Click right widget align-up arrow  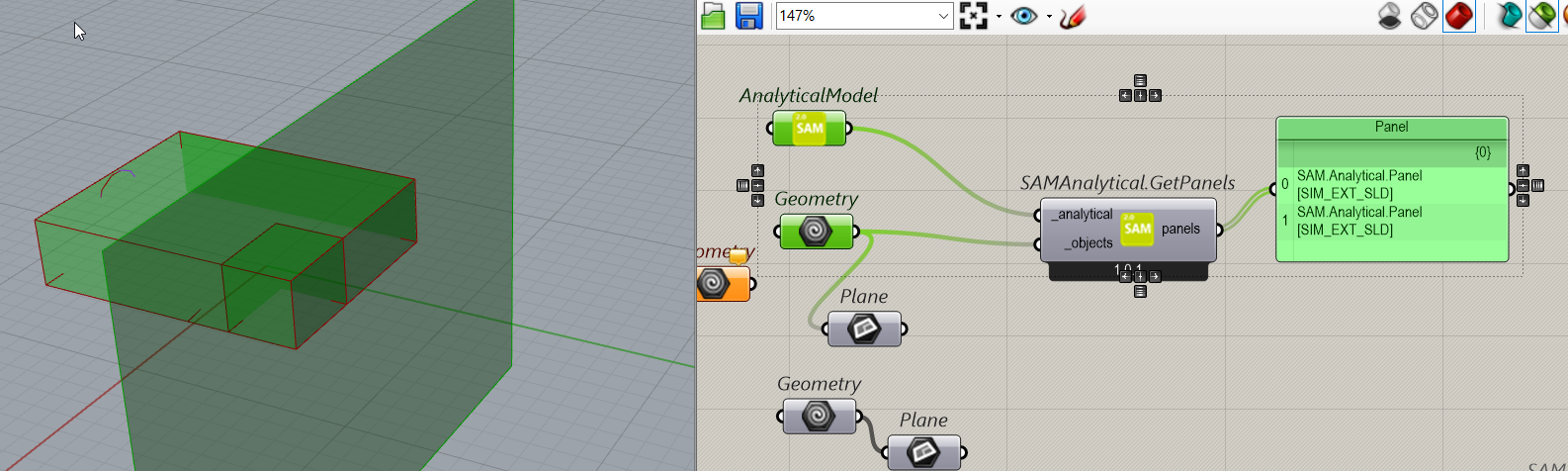tap(1523, 170)
